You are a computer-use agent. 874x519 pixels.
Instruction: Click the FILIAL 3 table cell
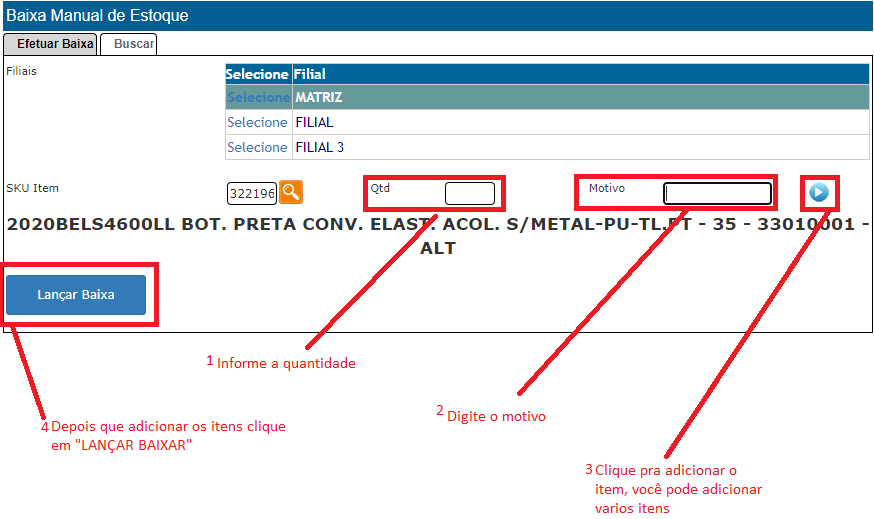point(580,147)
